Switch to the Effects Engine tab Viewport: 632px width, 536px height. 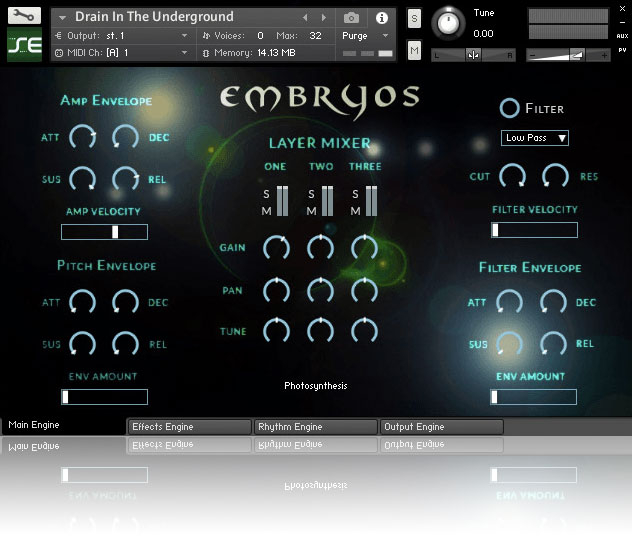190,427
